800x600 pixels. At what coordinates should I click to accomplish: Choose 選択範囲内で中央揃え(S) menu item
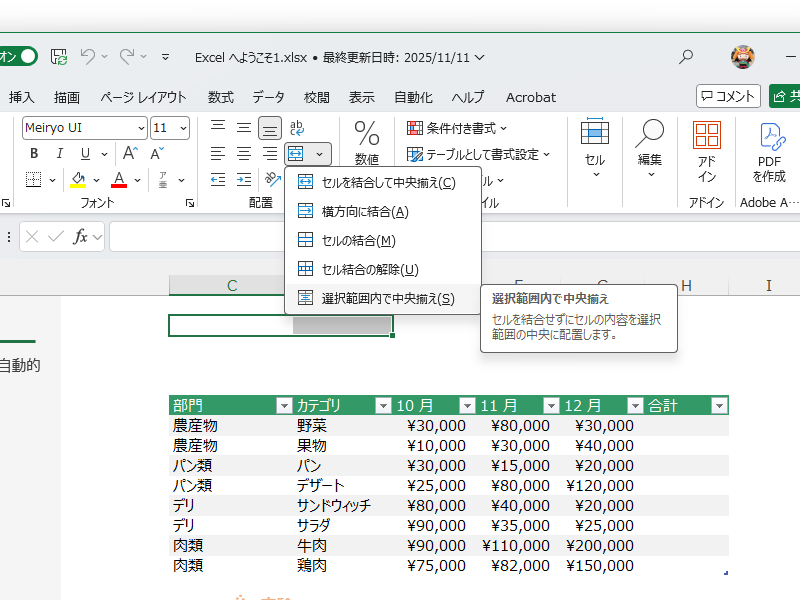tap(383, 298)
